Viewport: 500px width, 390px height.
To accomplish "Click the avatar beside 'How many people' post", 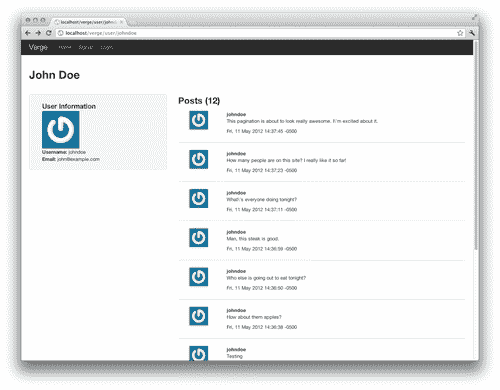I will coord(199,159).
